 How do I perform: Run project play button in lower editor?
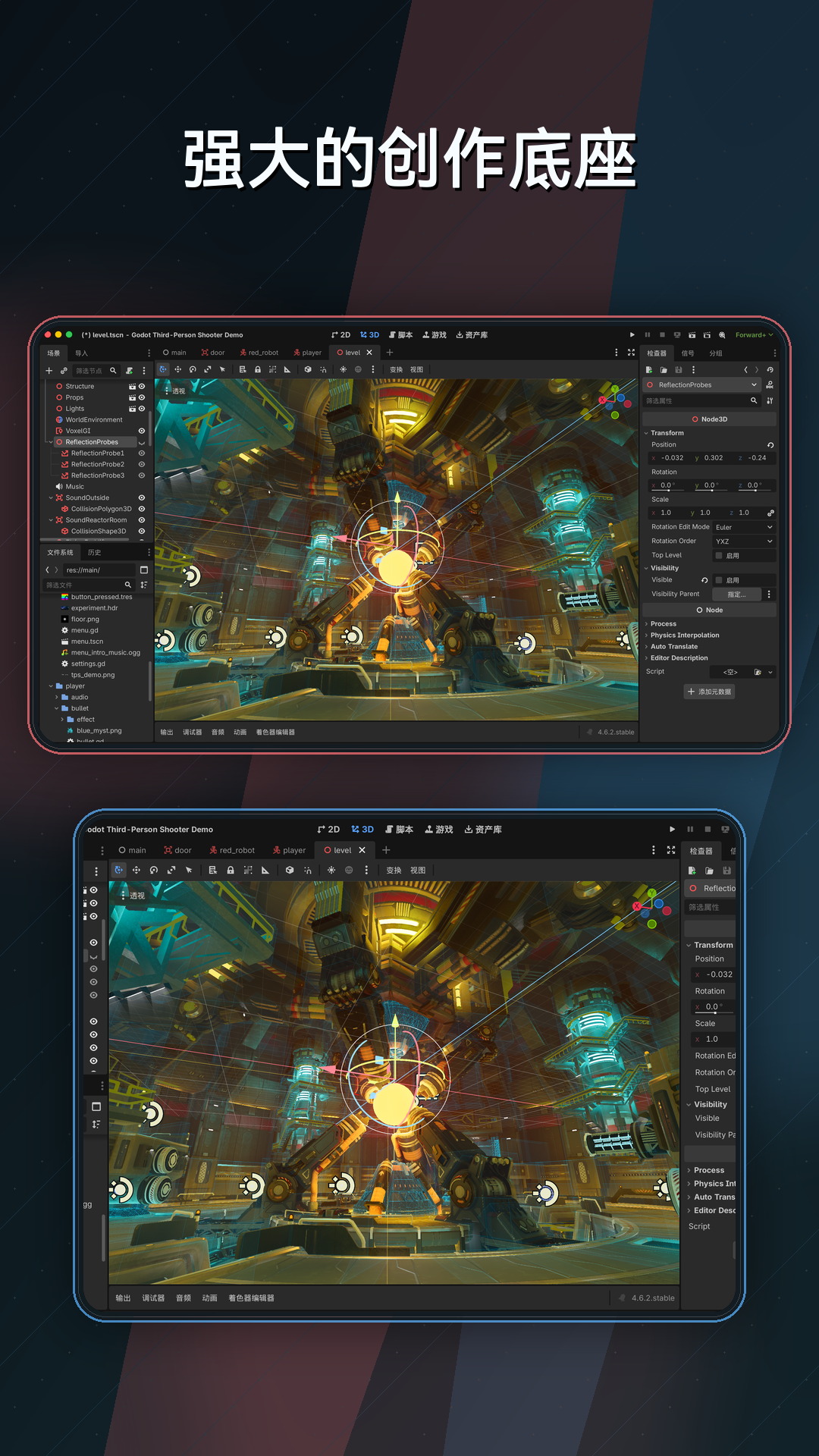(672, 829)
